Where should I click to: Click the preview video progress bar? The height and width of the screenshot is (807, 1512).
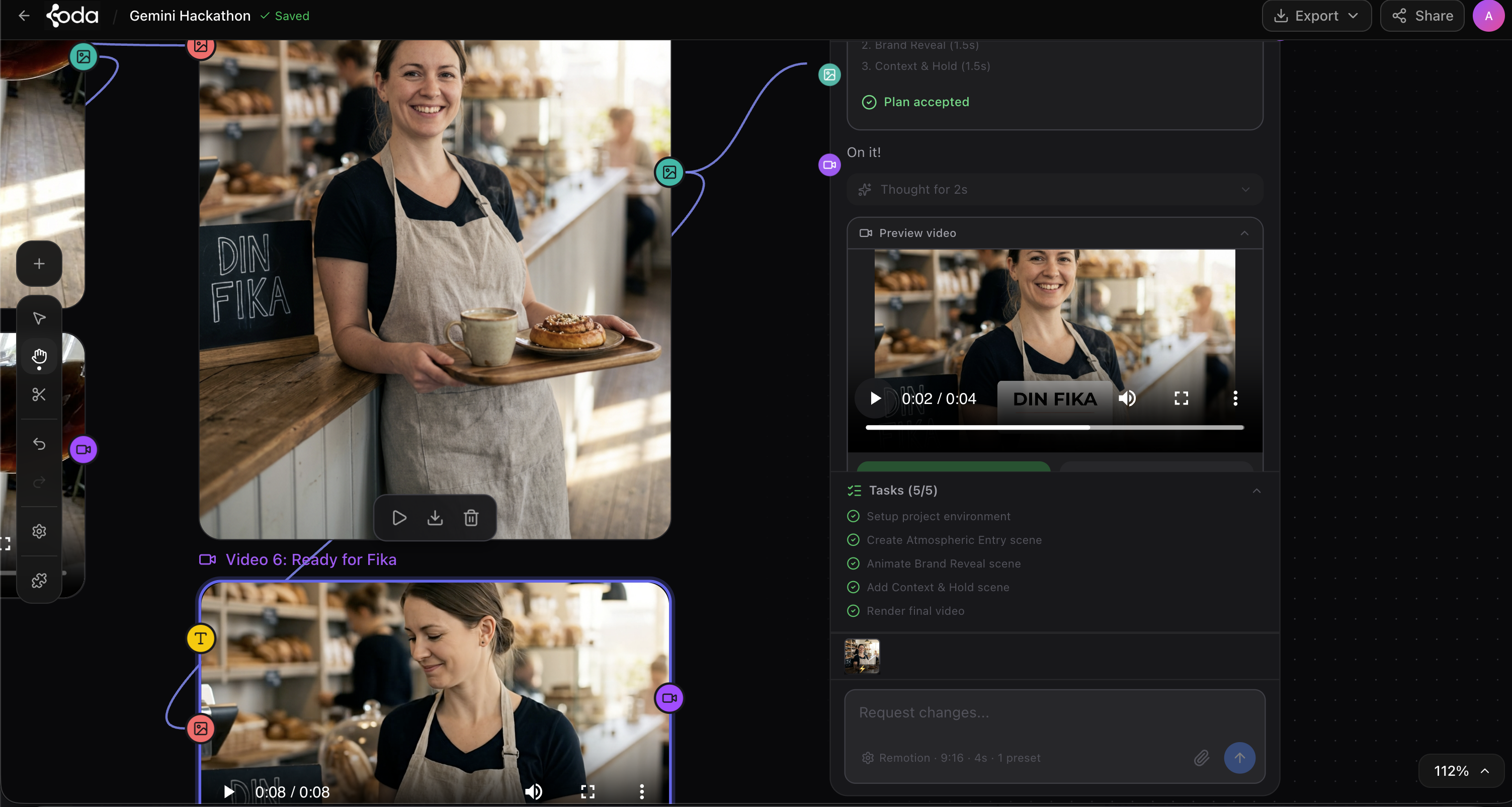1054,427
